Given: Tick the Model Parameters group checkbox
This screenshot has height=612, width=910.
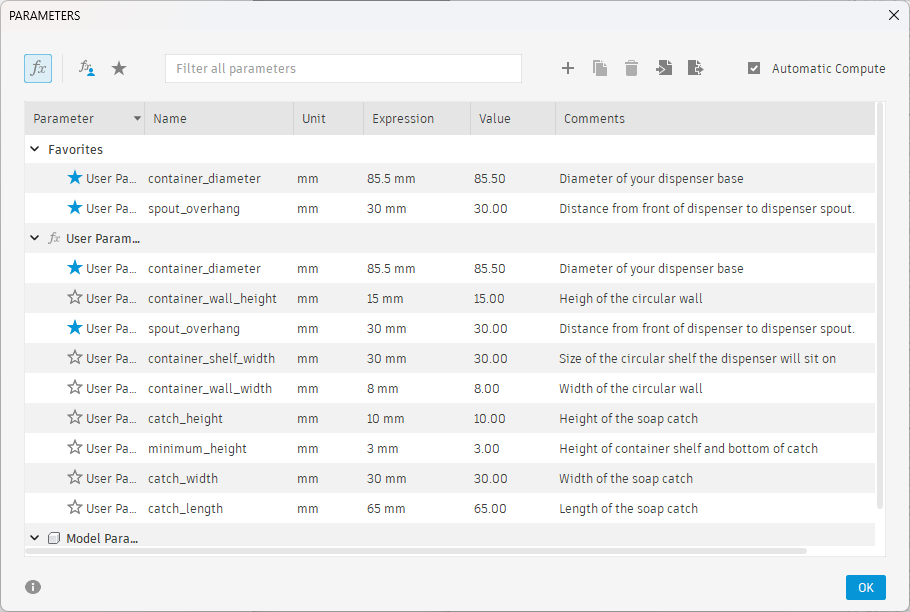Looking at the screenshot, I should 54,538.
